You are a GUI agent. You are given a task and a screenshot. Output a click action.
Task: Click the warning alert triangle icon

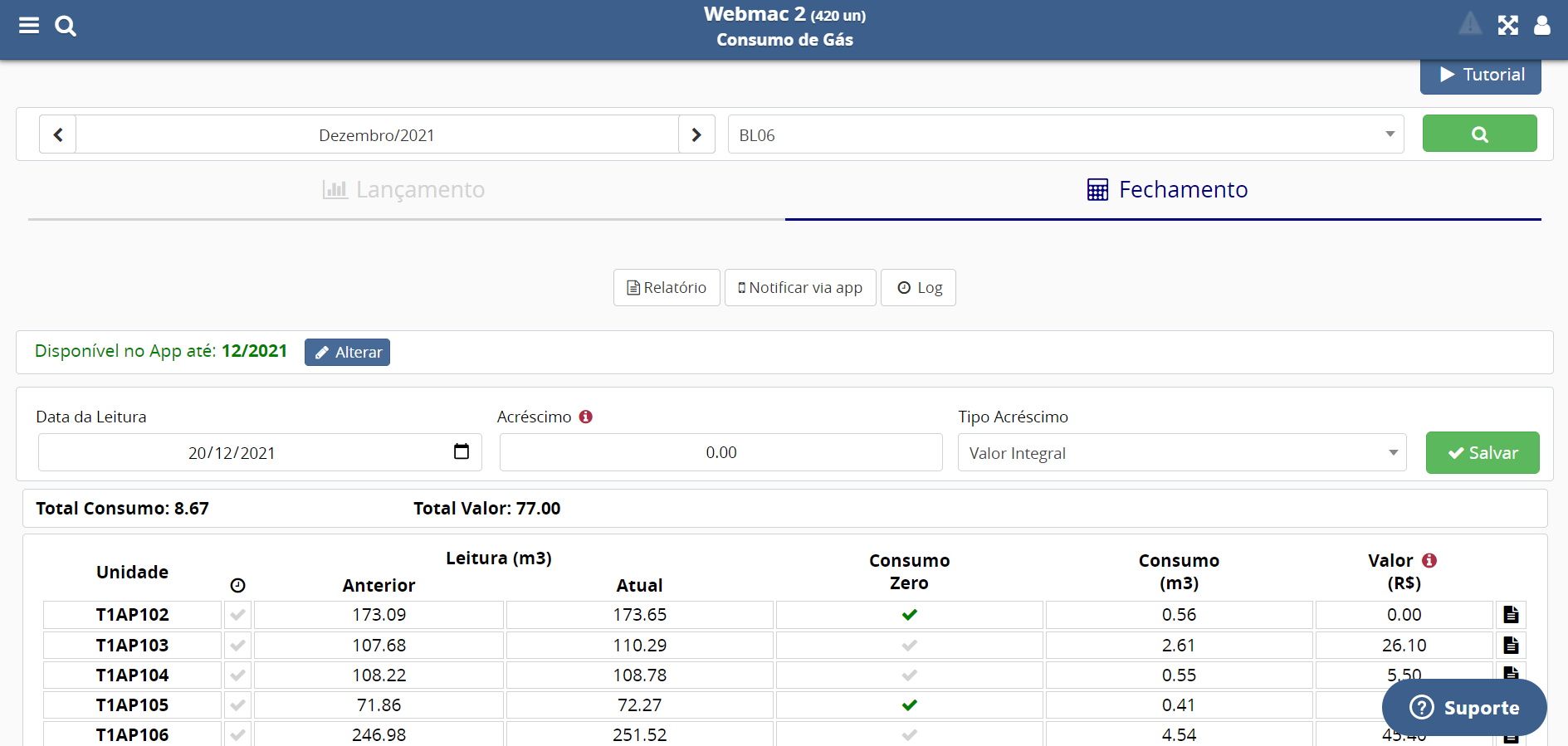point(1469,24)
